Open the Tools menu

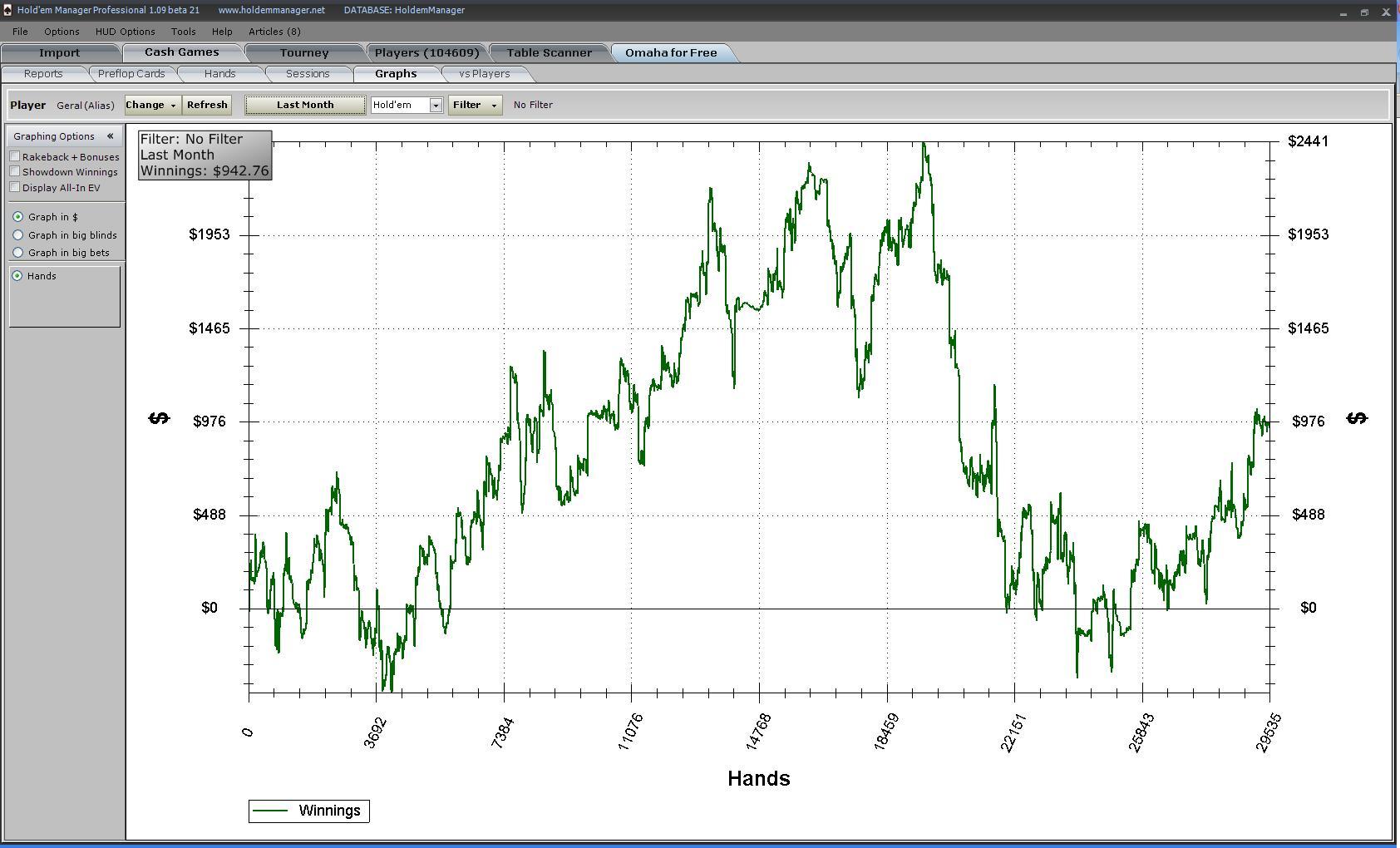183,32
